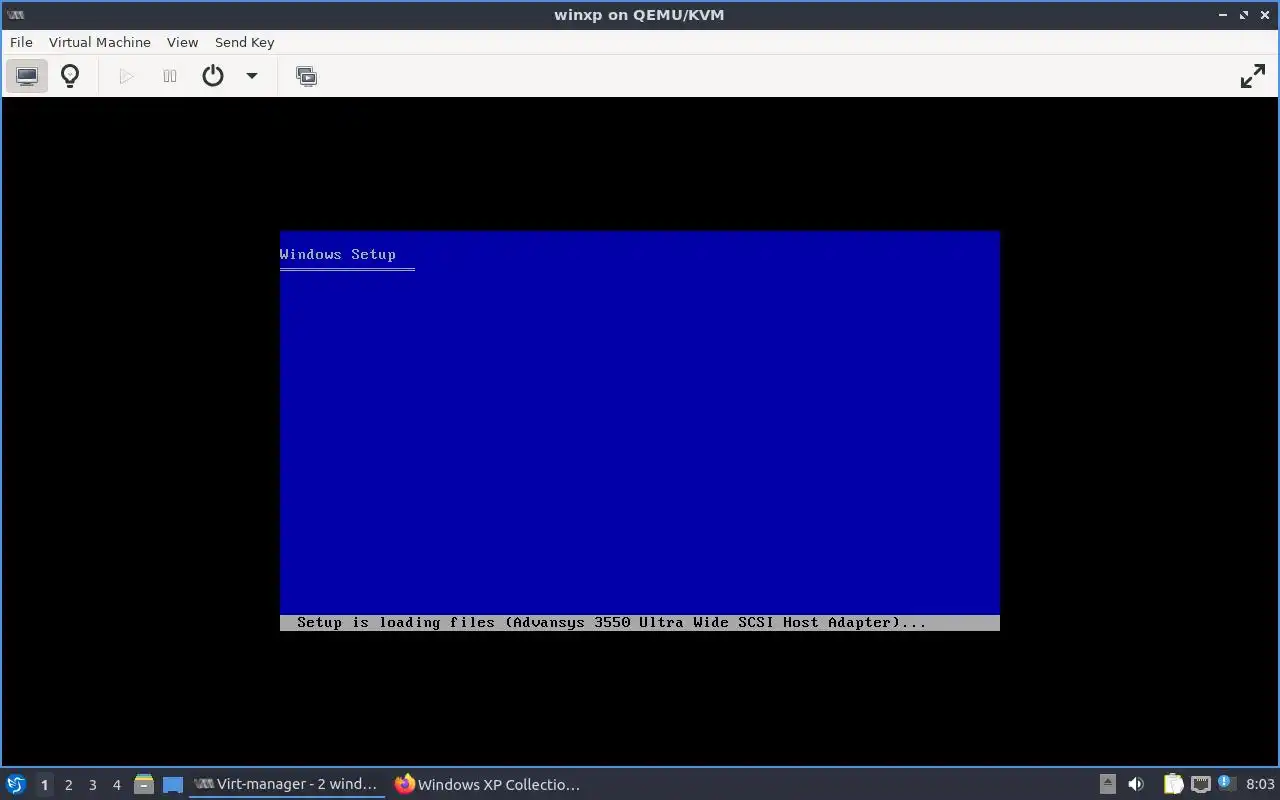Shut down the VM with power icon

pos(213,76)
